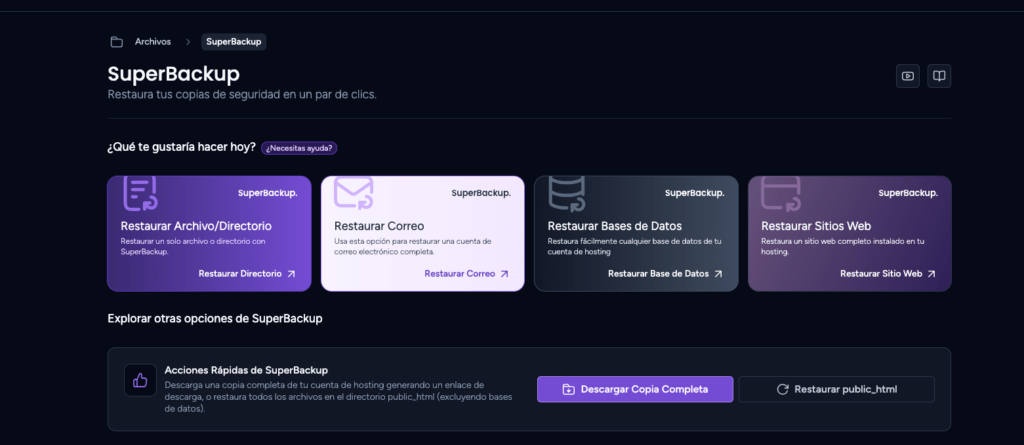Click the SuperBackup. logo on Bases de Datos card
The image size is (1024, 445).
695,193
